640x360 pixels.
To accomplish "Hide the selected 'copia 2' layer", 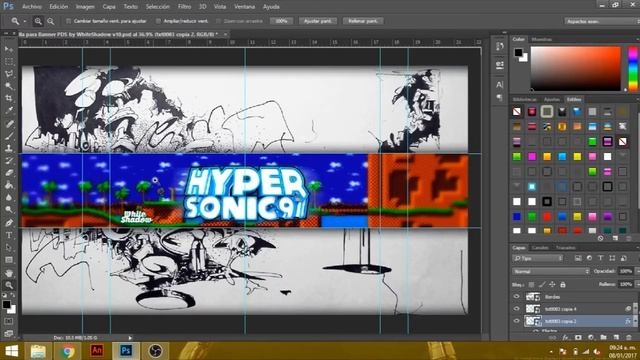I will coord(516,321).
